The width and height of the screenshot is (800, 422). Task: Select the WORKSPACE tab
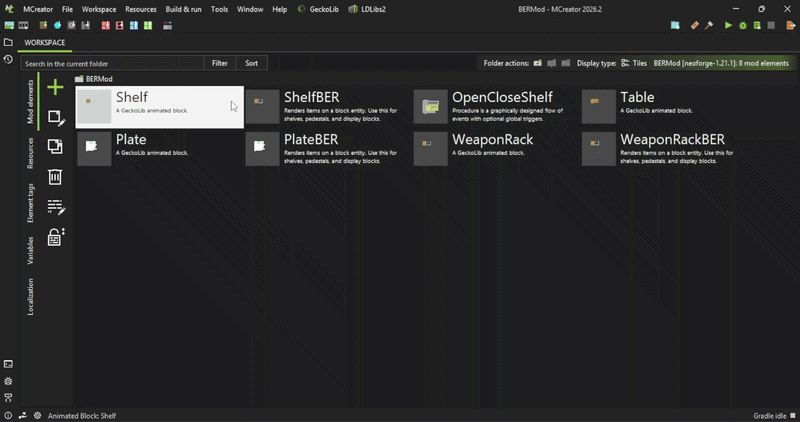click(x=45, y=43)
